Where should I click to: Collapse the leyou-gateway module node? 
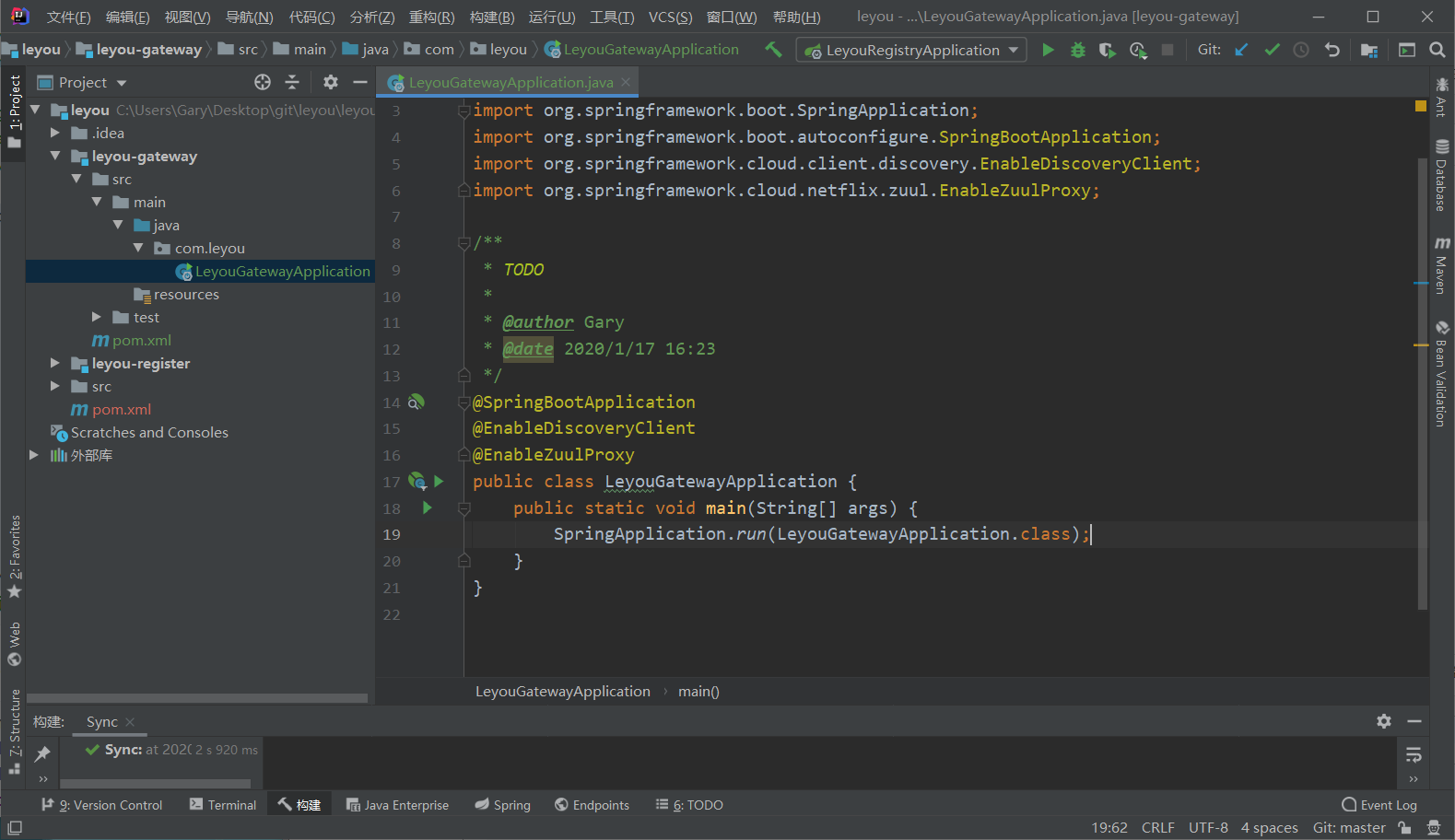pos(55,156)
